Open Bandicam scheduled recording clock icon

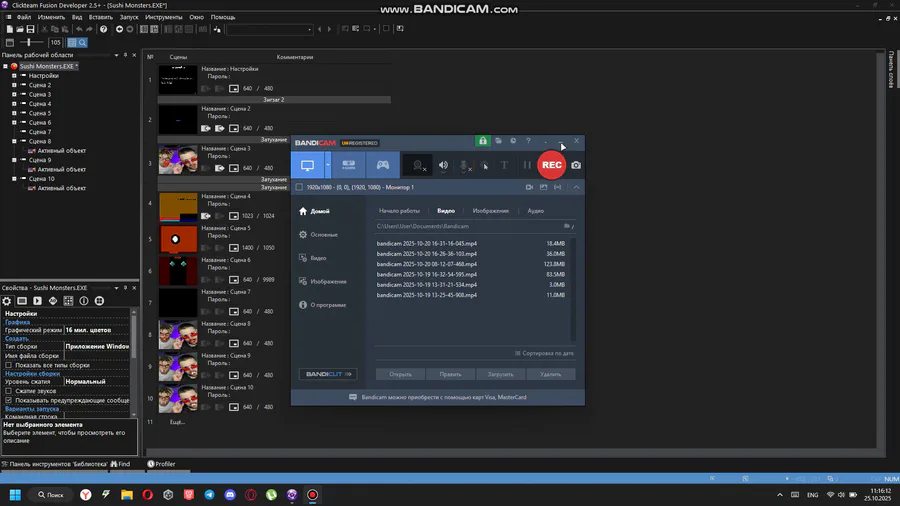513,141
